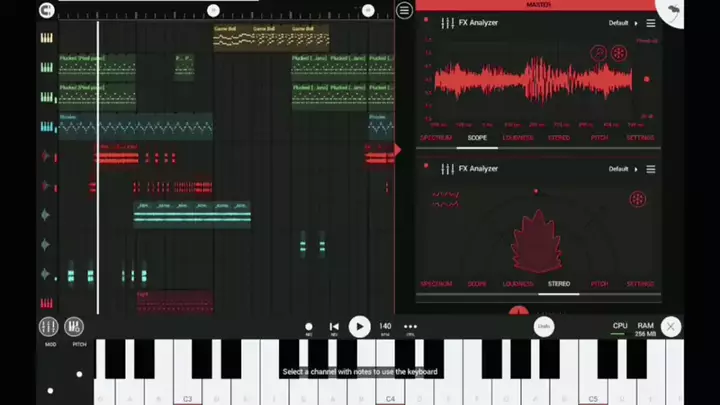Click the Game Bell clip in the playlist
This screenshot has height=405, width=720.
click(x=228, y=35)
